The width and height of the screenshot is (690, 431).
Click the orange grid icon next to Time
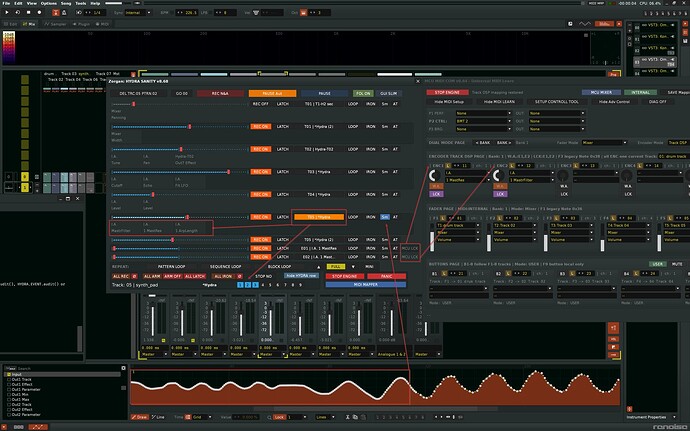188,417
